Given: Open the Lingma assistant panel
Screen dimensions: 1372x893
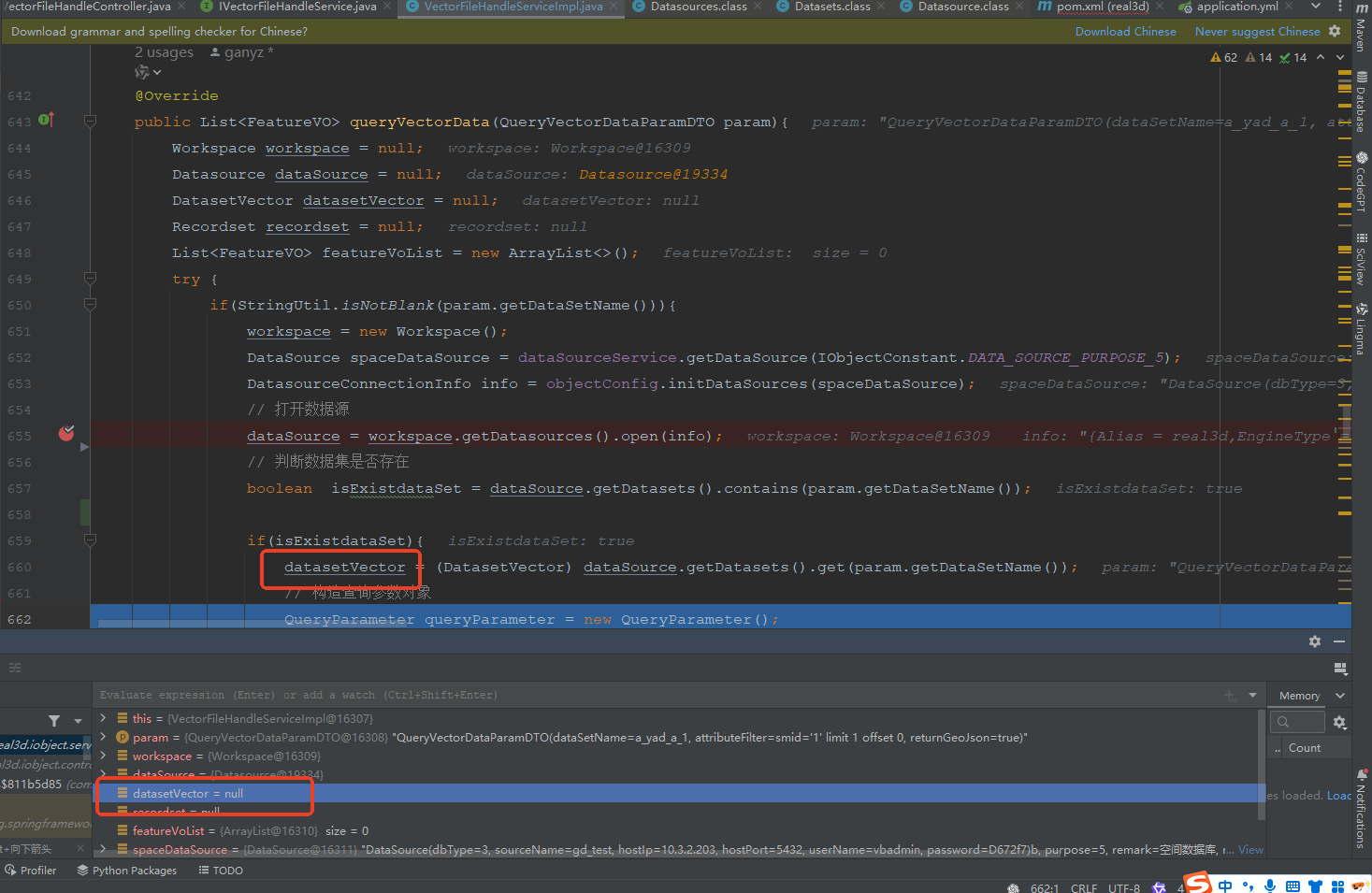Looking at the screenshot, I should 1362,329.
